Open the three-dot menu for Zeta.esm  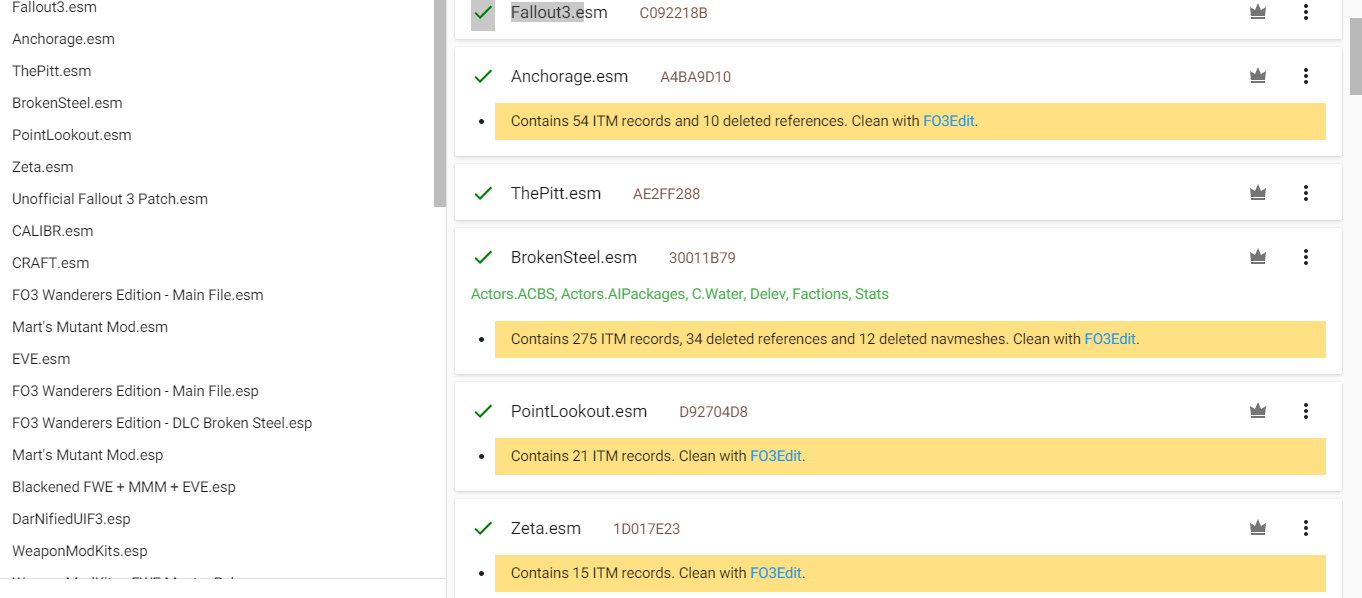(1306, 528)
